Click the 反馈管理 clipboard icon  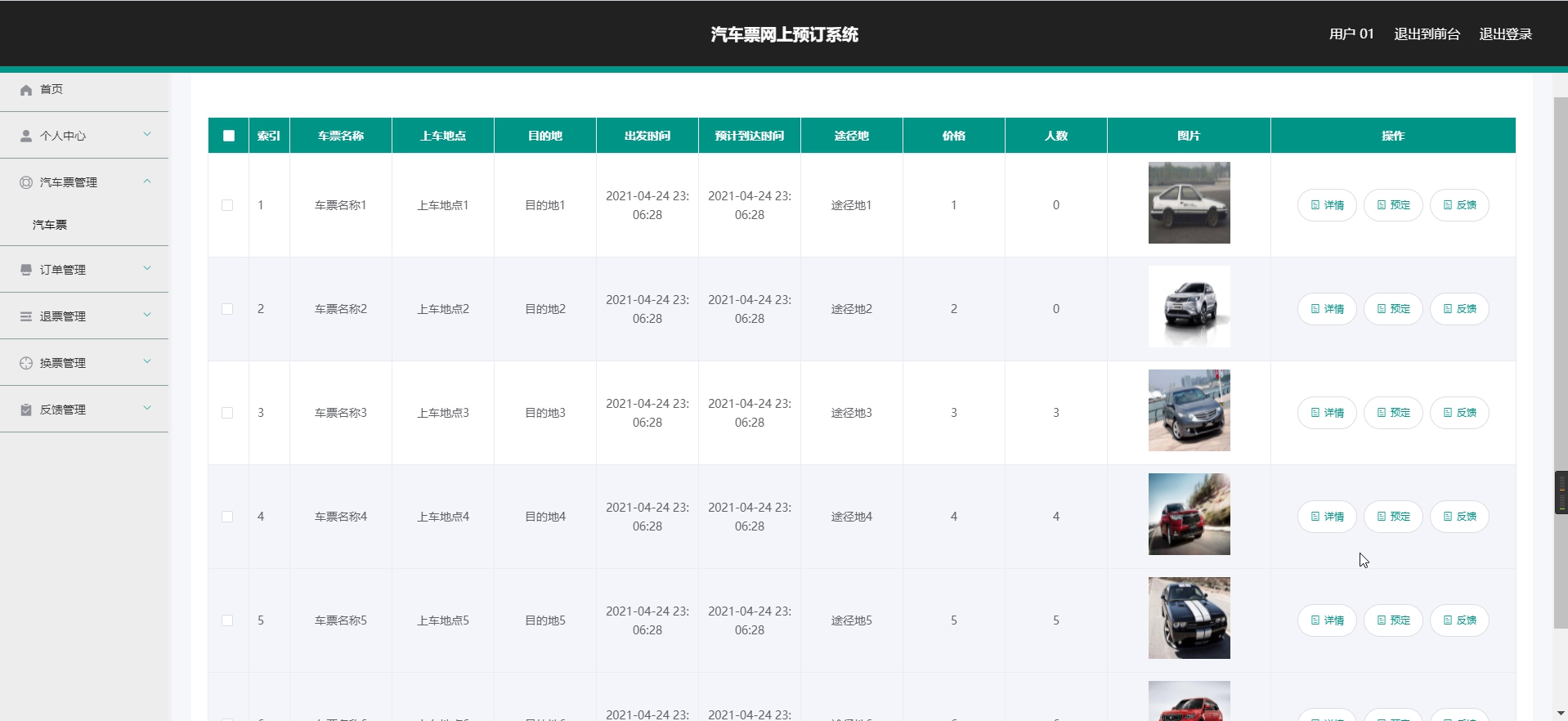26,410
